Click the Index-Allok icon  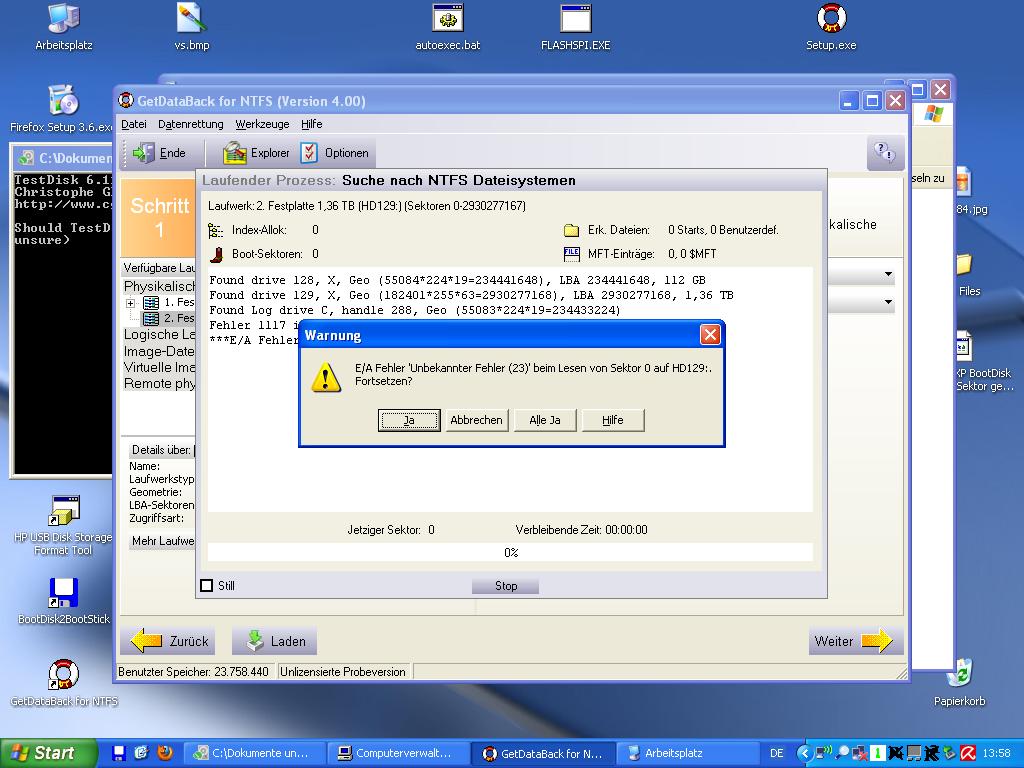215,231
